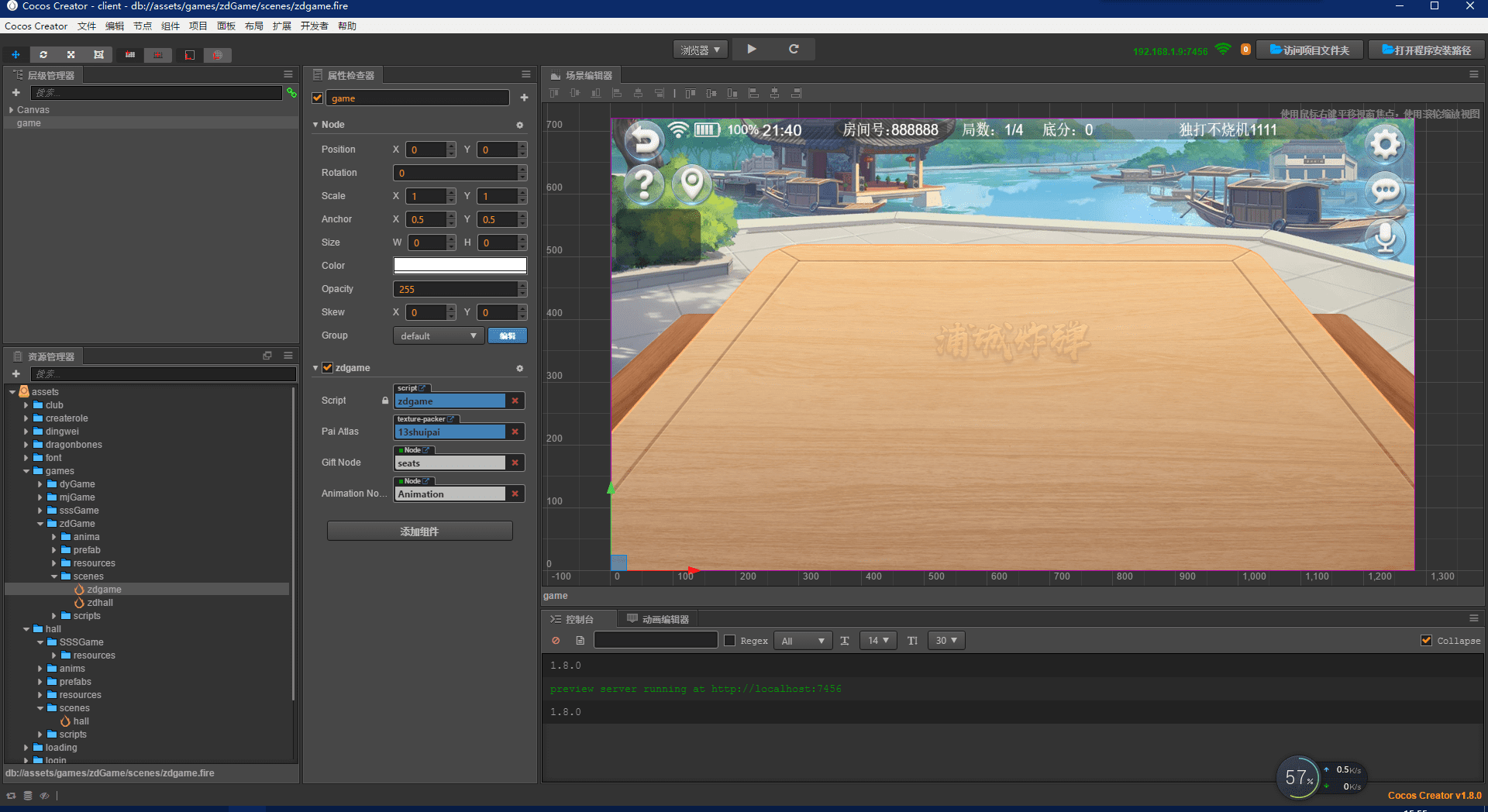Screen dimensions: 1488x812
Task: Open the node Color swatch
Action: tap(460, 266)
